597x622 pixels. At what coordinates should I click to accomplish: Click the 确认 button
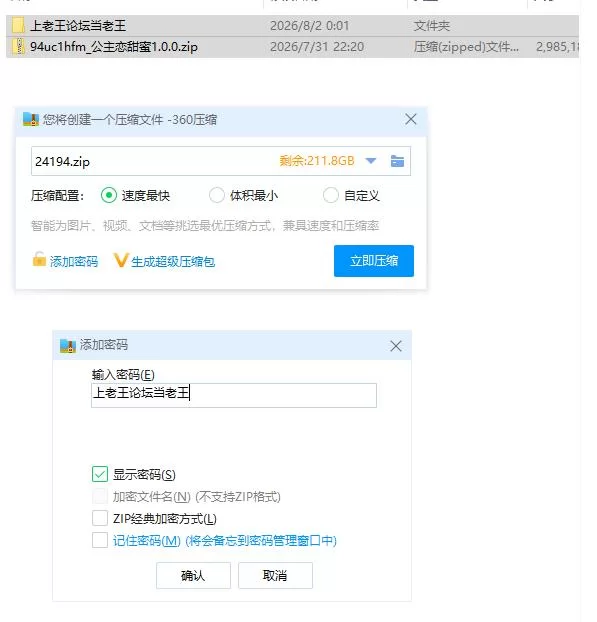193,575
